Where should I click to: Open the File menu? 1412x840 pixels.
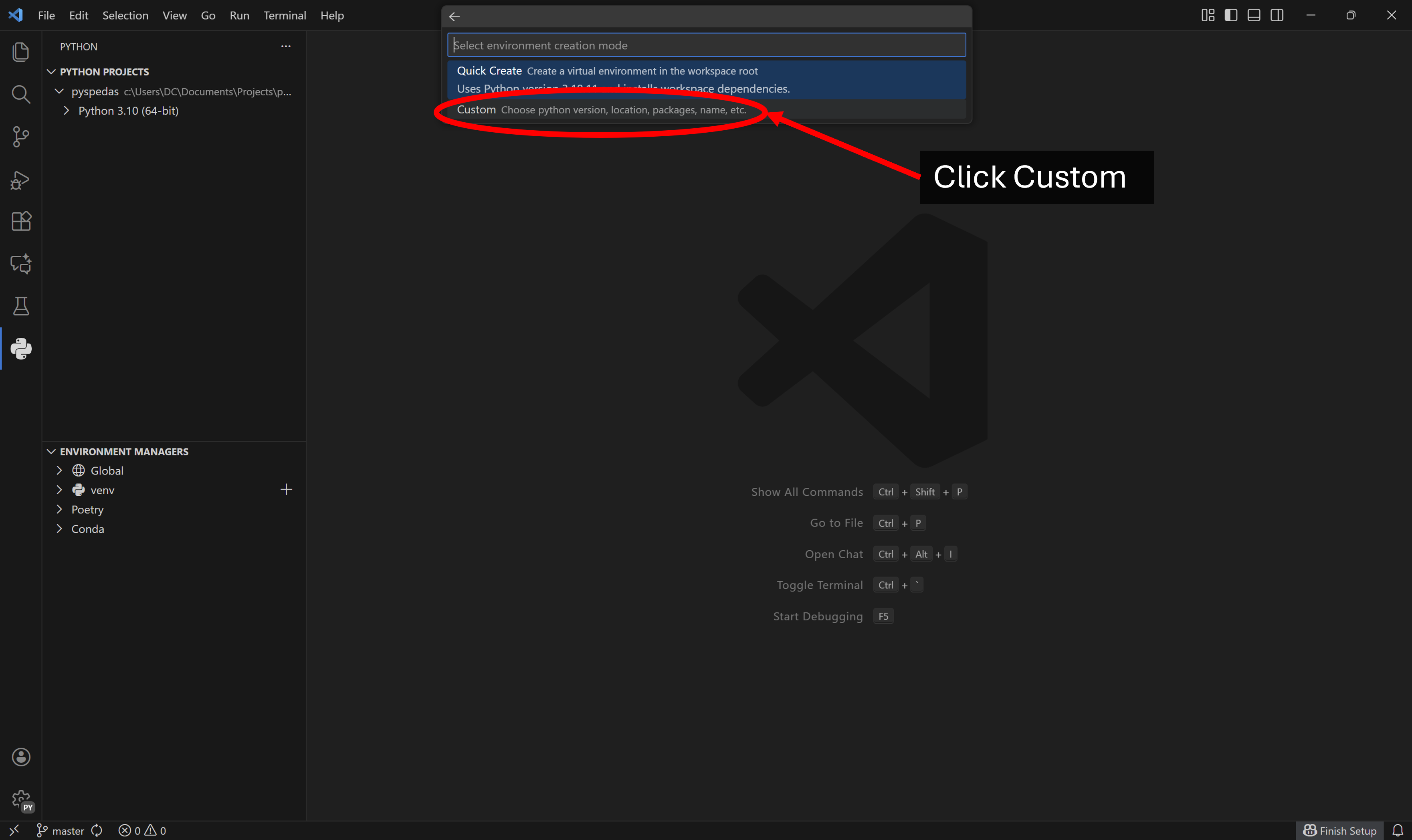(x=46, y=15)
